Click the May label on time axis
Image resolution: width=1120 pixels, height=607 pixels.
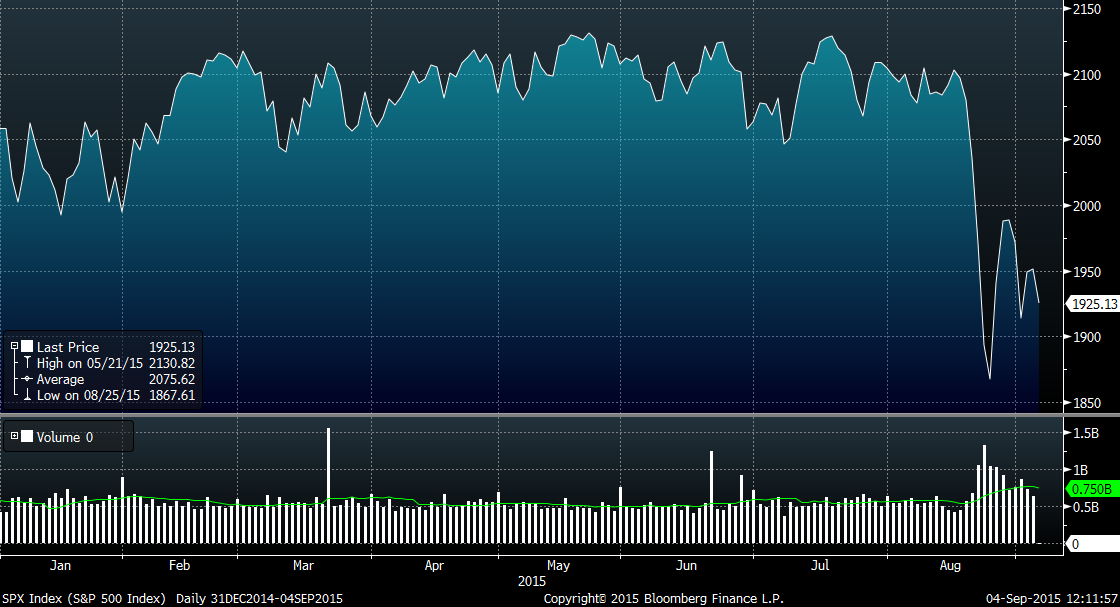click(x=558, y=565)
